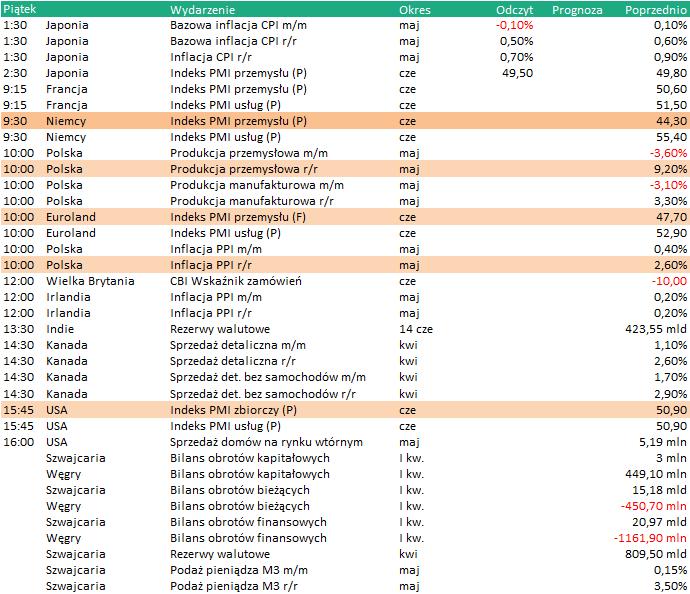Select the red '-3,10%' value

coord(668,185)
